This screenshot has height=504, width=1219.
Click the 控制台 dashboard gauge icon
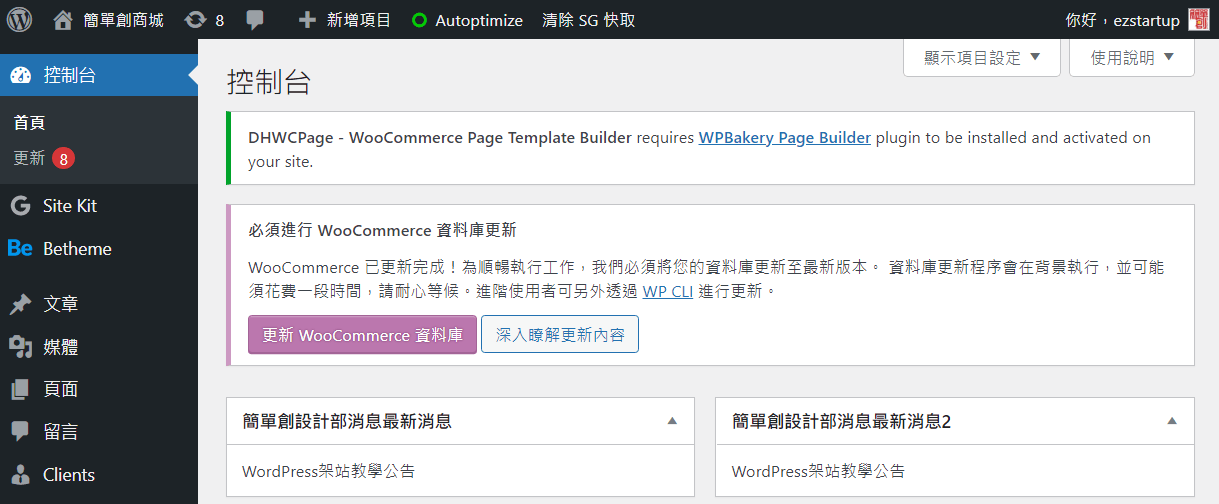(20, 75)
